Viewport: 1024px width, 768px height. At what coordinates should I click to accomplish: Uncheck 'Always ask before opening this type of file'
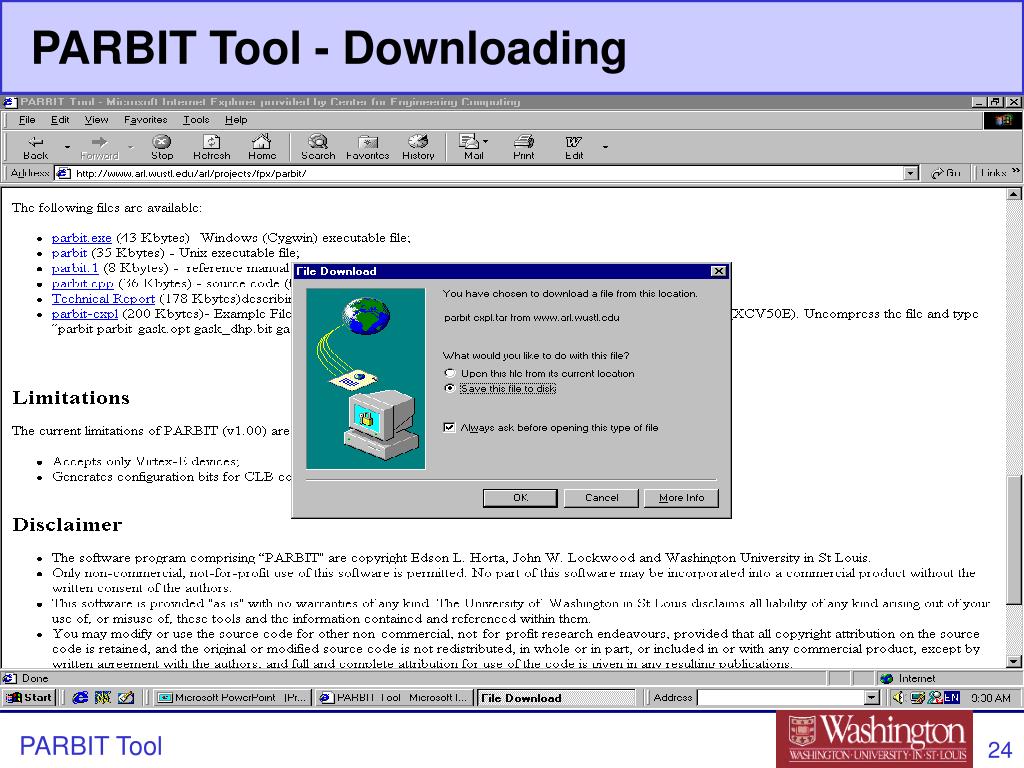coord(449,427)
